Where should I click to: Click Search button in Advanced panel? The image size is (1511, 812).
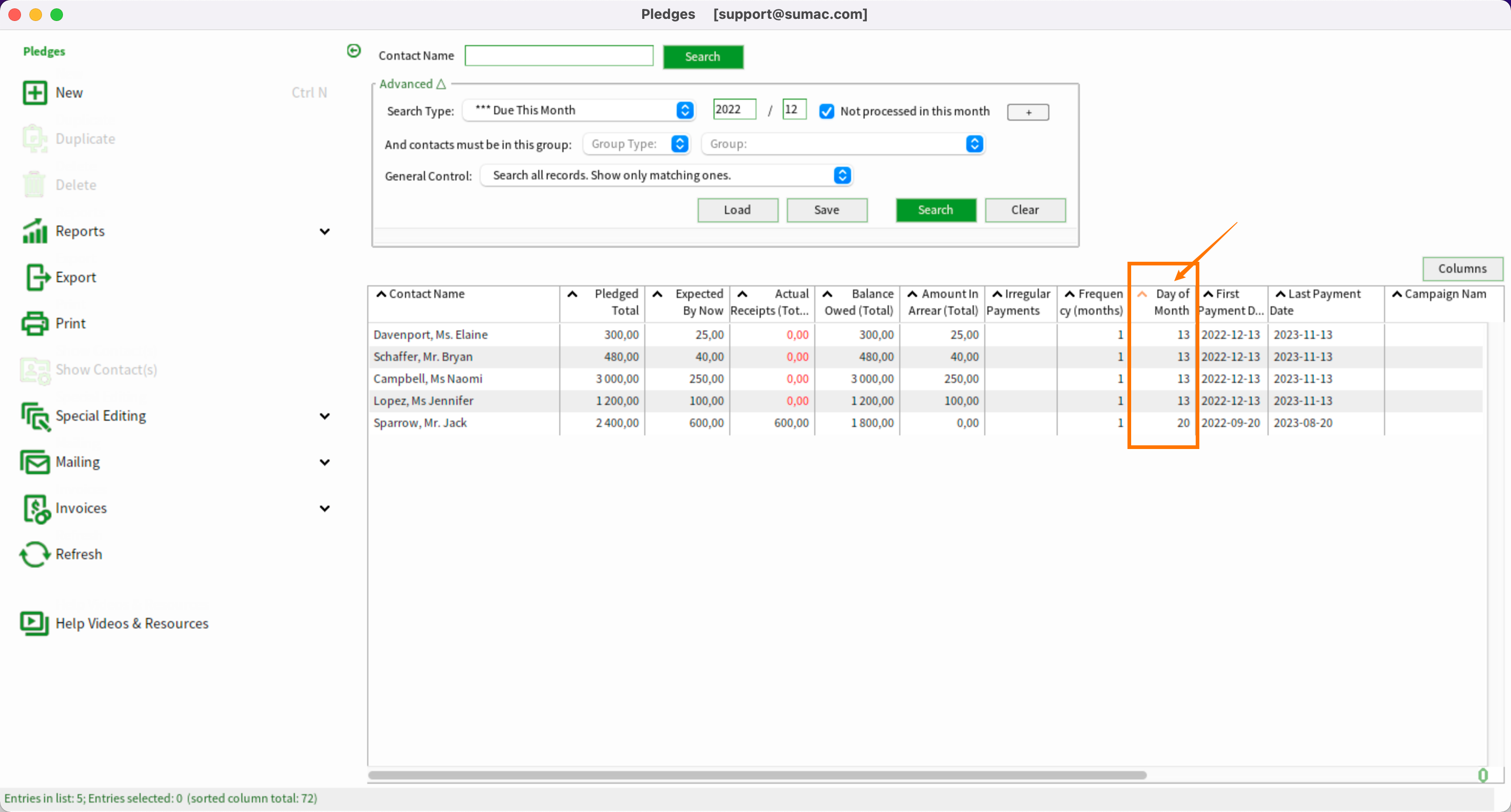click(936, 210)
